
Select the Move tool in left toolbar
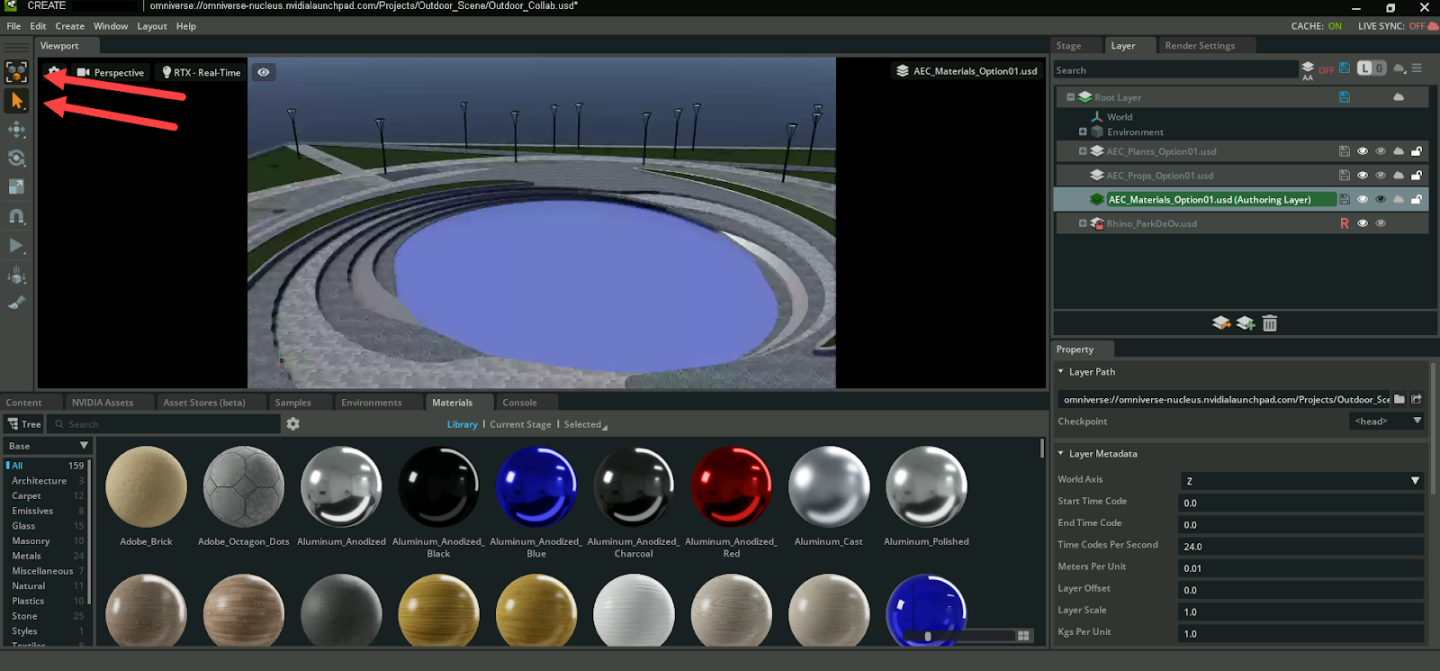[x=17, y=129]
